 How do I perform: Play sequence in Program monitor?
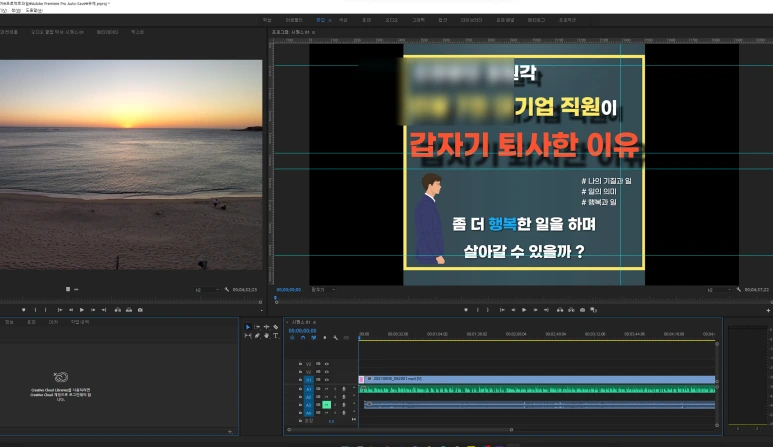pos(524,310)
